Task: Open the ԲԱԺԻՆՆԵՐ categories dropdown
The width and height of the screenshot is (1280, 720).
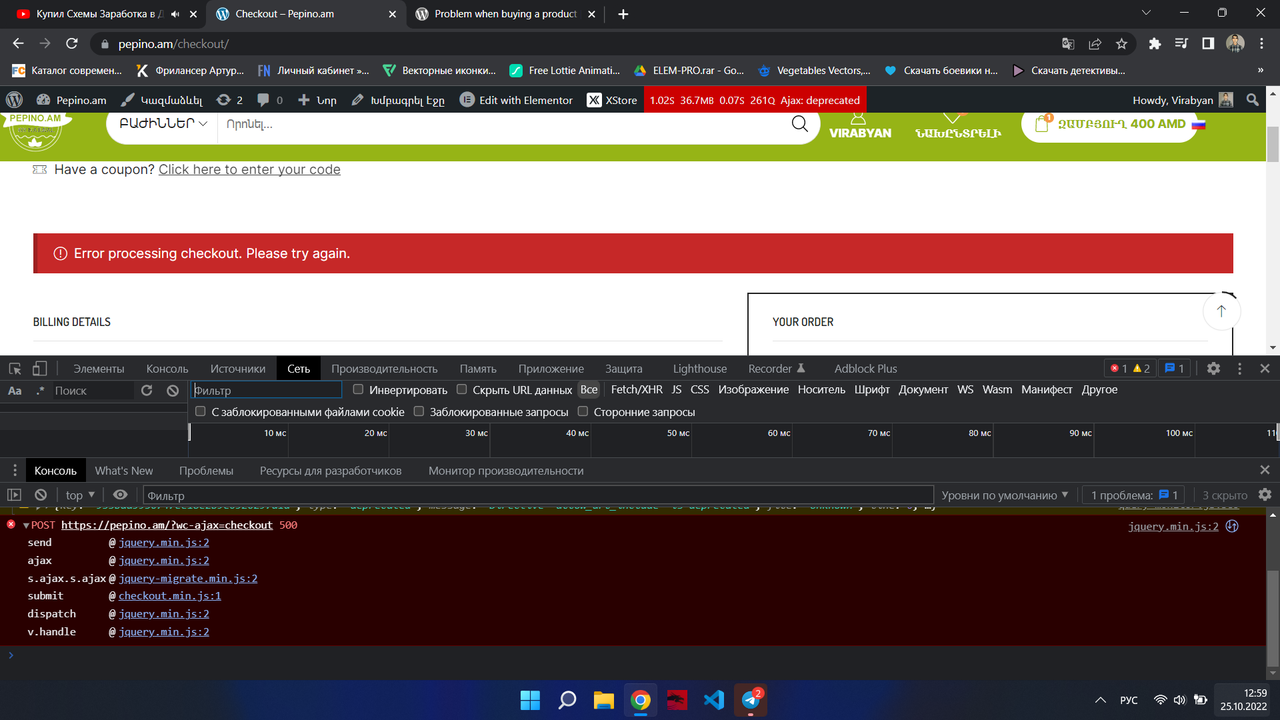Action: (163, 124)
